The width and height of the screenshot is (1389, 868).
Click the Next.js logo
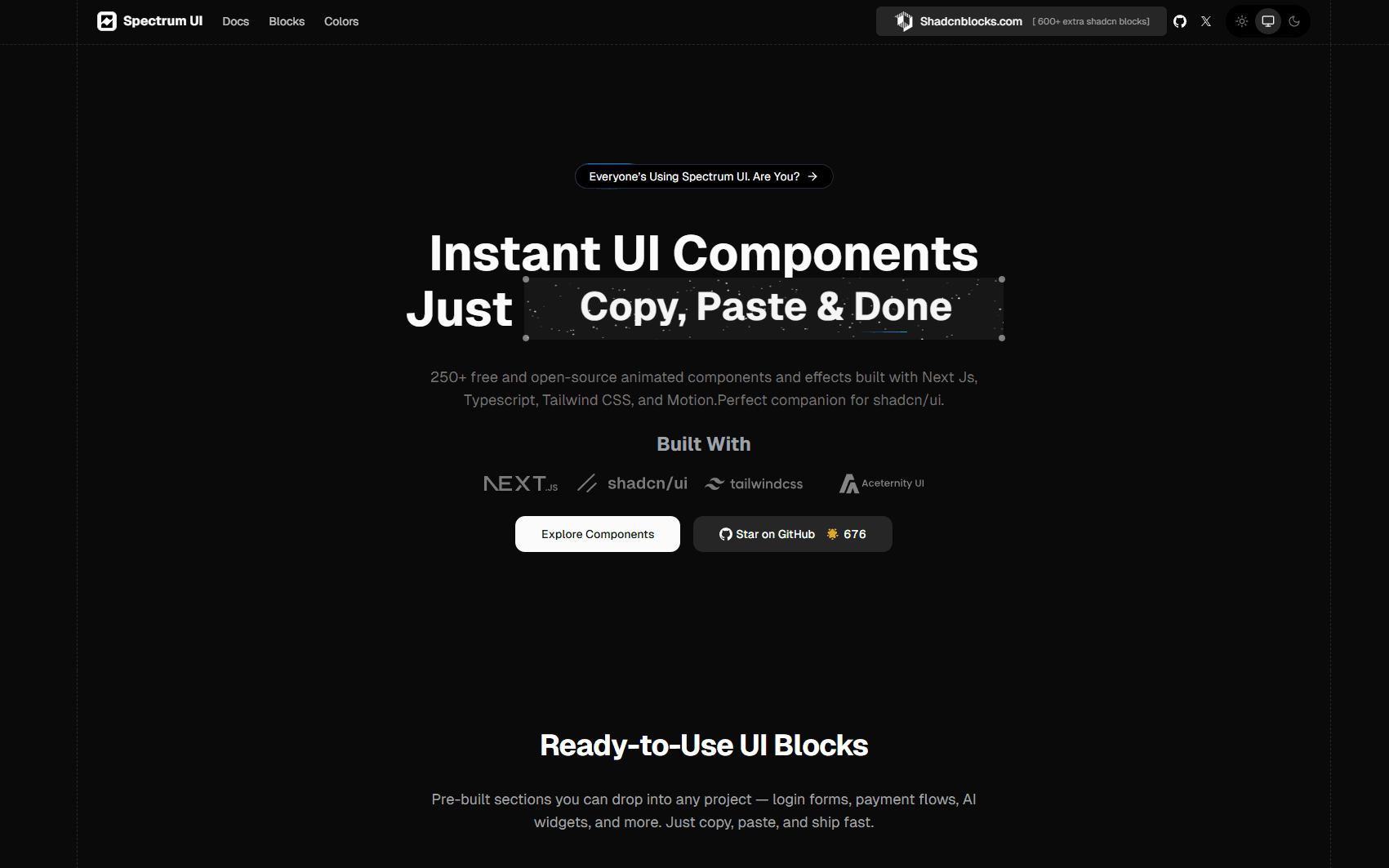pyautogui.click(x=520, y=483)
